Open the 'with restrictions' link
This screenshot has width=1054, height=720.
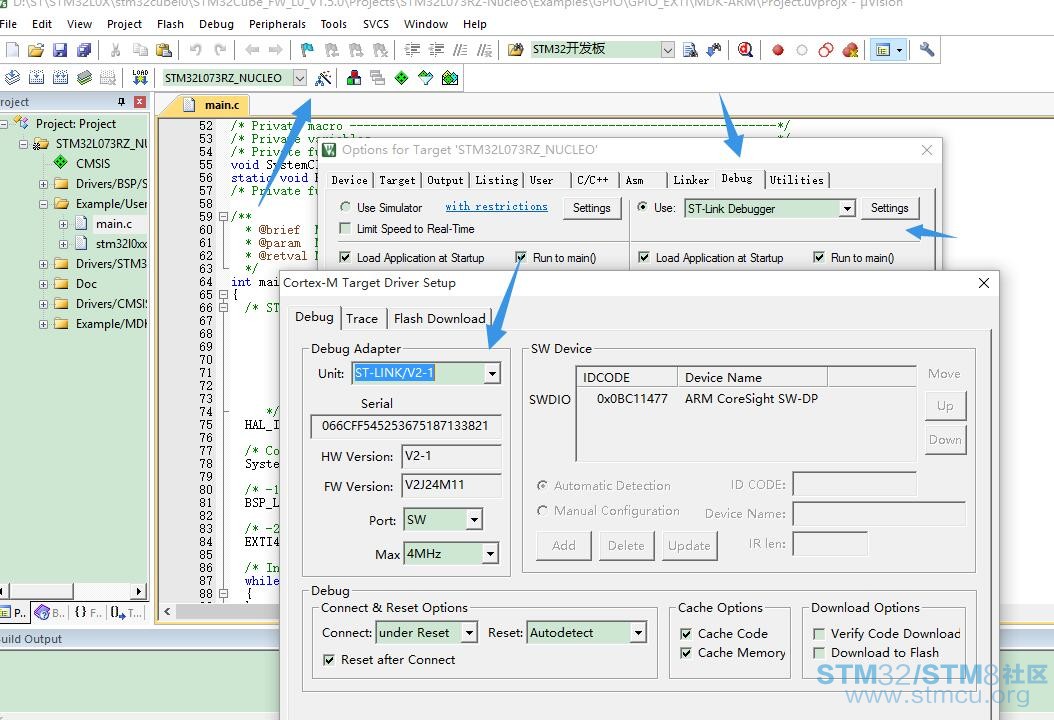[x=496, y=206]
